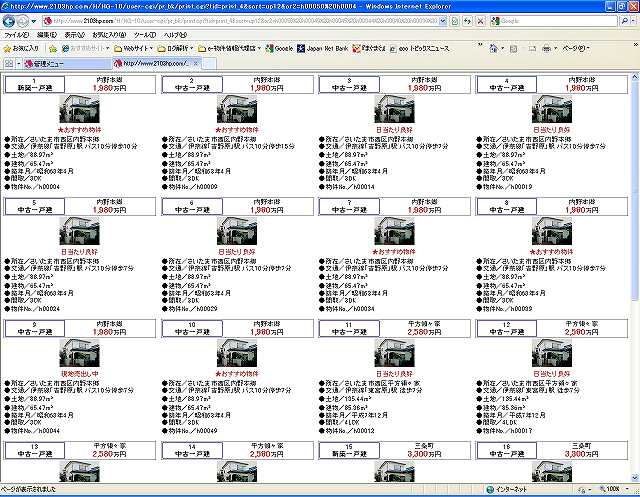Click the 間取/4LDK line in listing 12
The image size is (640, 497).
click(x=498, y=422)
